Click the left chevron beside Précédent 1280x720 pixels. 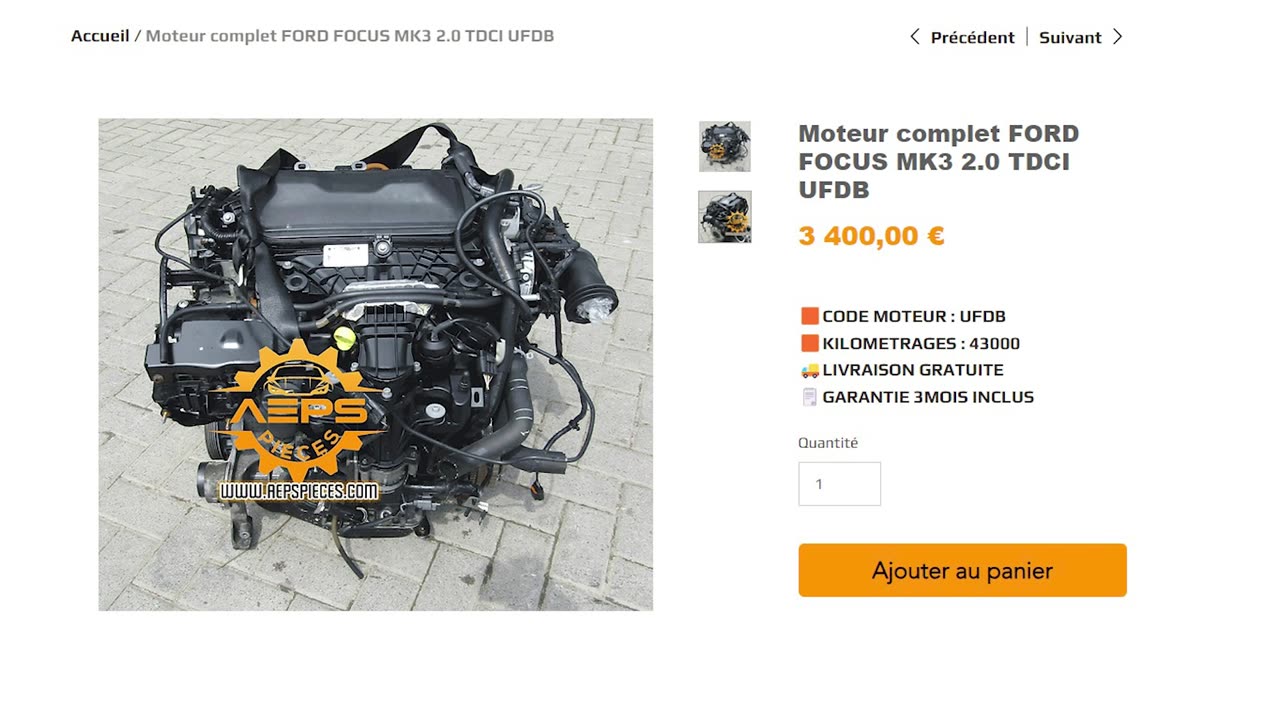click(x=914, y=37)
